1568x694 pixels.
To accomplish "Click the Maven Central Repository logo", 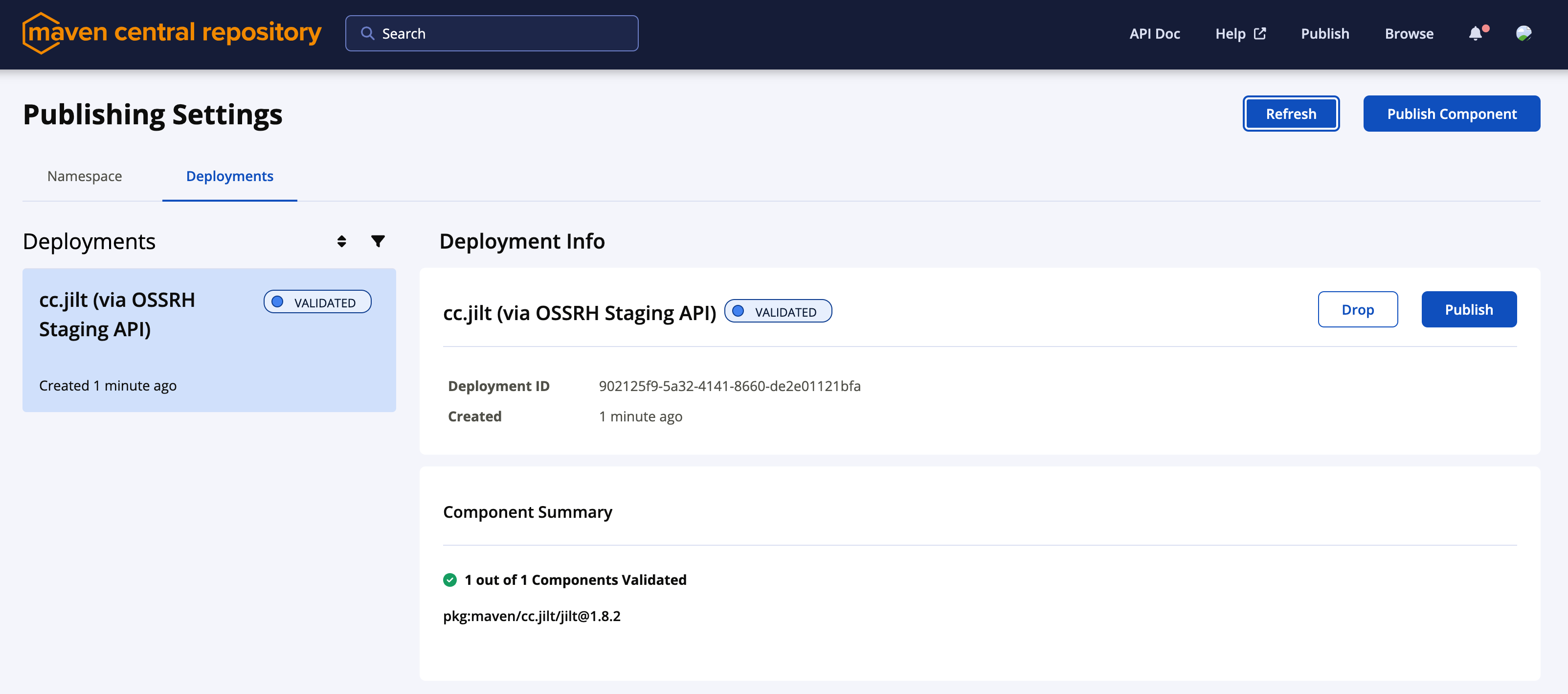I will [x=172, y=33].
